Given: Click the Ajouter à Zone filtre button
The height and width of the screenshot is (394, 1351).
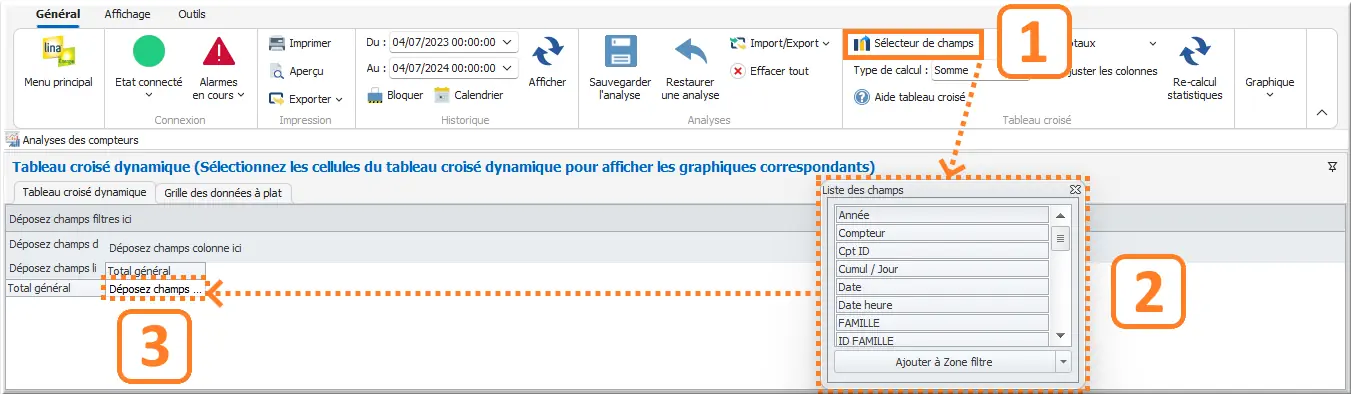Looking at the screenshot, I should point(944,362).
